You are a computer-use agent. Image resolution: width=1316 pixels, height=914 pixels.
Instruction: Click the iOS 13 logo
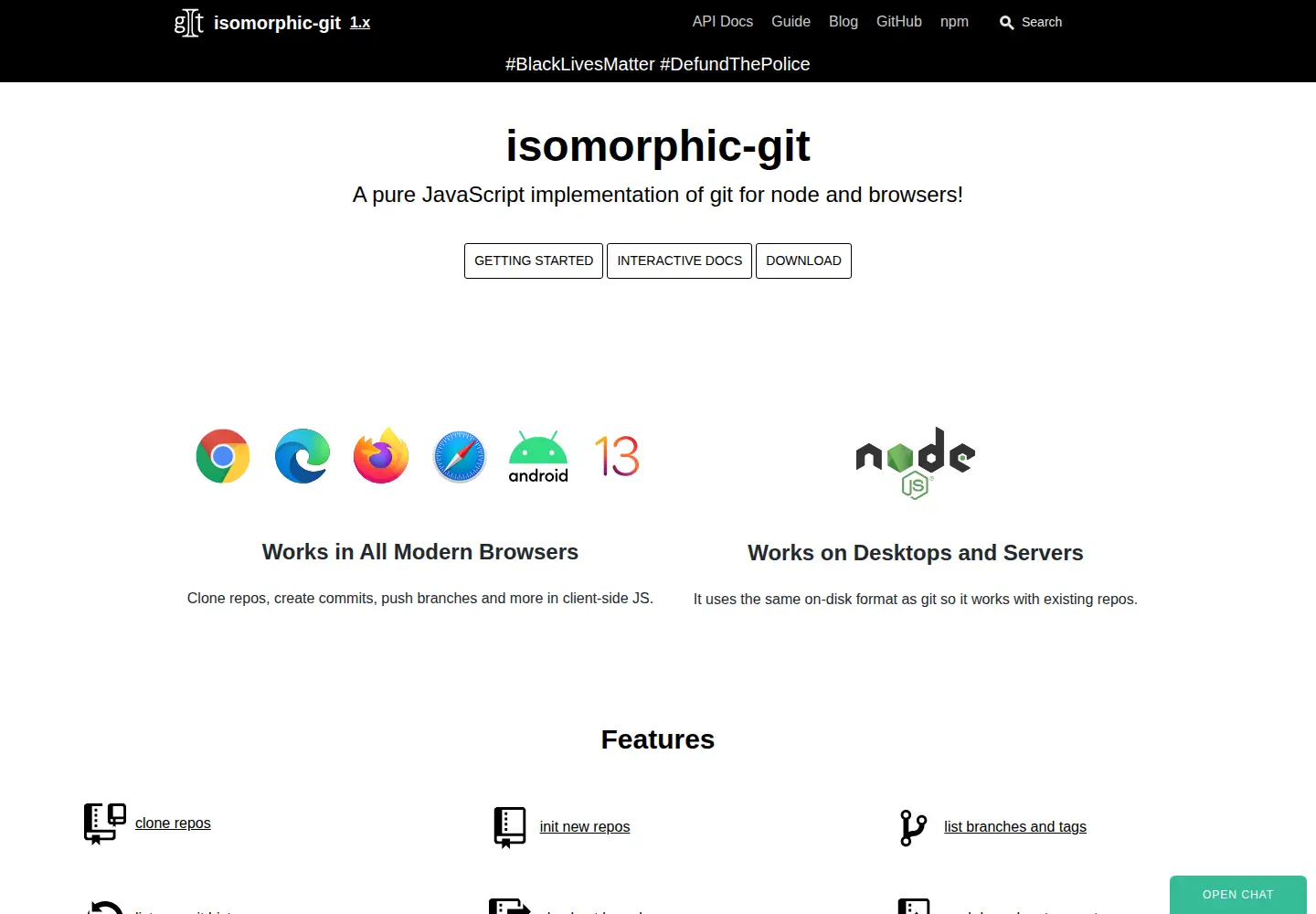point(617,456)
